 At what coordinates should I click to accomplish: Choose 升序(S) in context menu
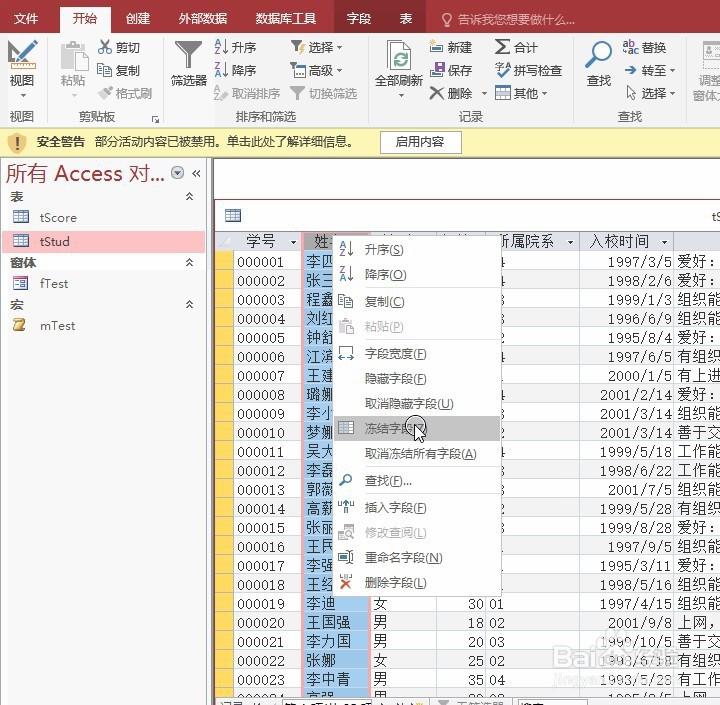pos(416,249)
